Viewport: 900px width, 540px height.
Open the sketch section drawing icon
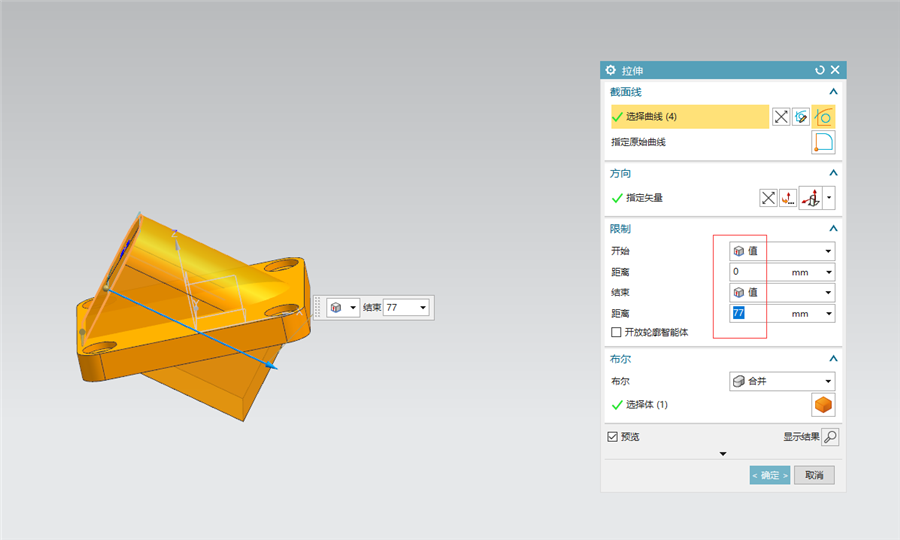click(801, 117)
